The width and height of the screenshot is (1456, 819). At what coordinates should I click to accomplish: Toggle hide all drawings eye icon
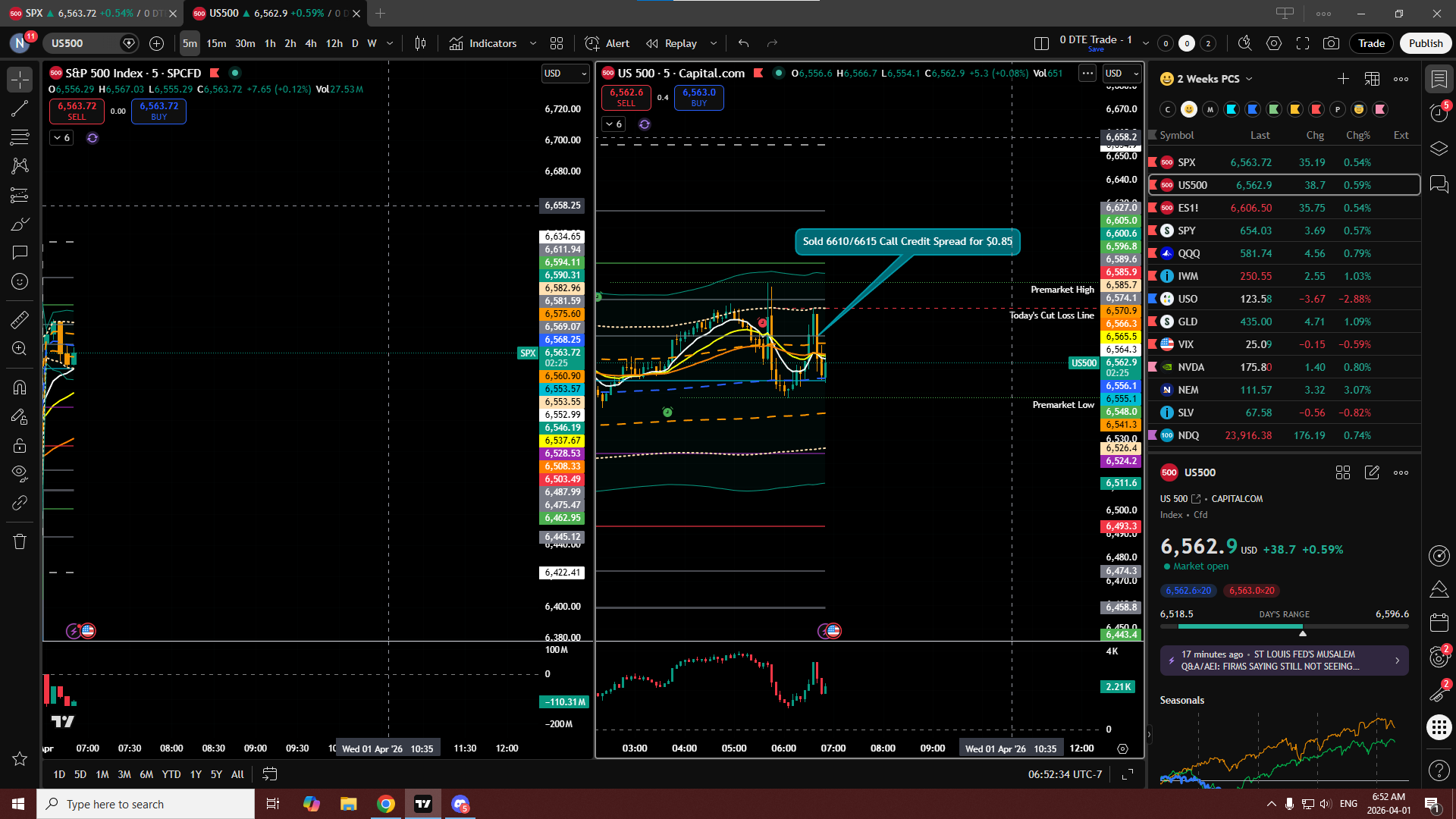pos(20,474)
